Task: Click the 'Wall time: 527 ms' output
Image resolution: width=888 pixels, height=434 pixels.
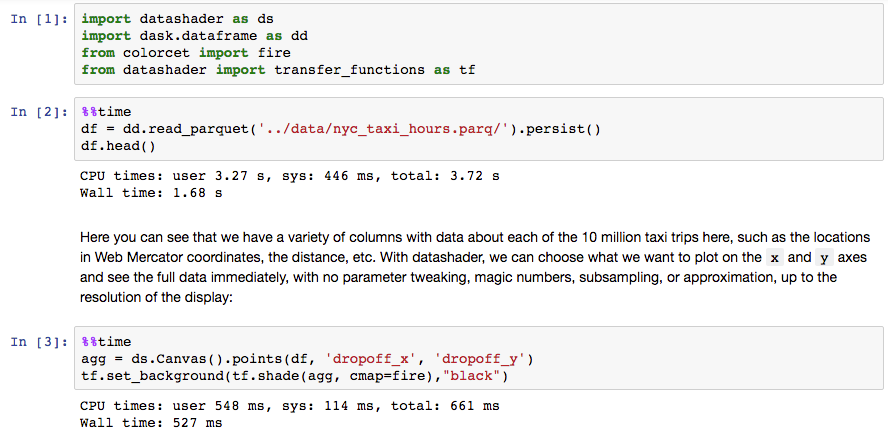Action: pyautogui.click(x=151, y=423)
